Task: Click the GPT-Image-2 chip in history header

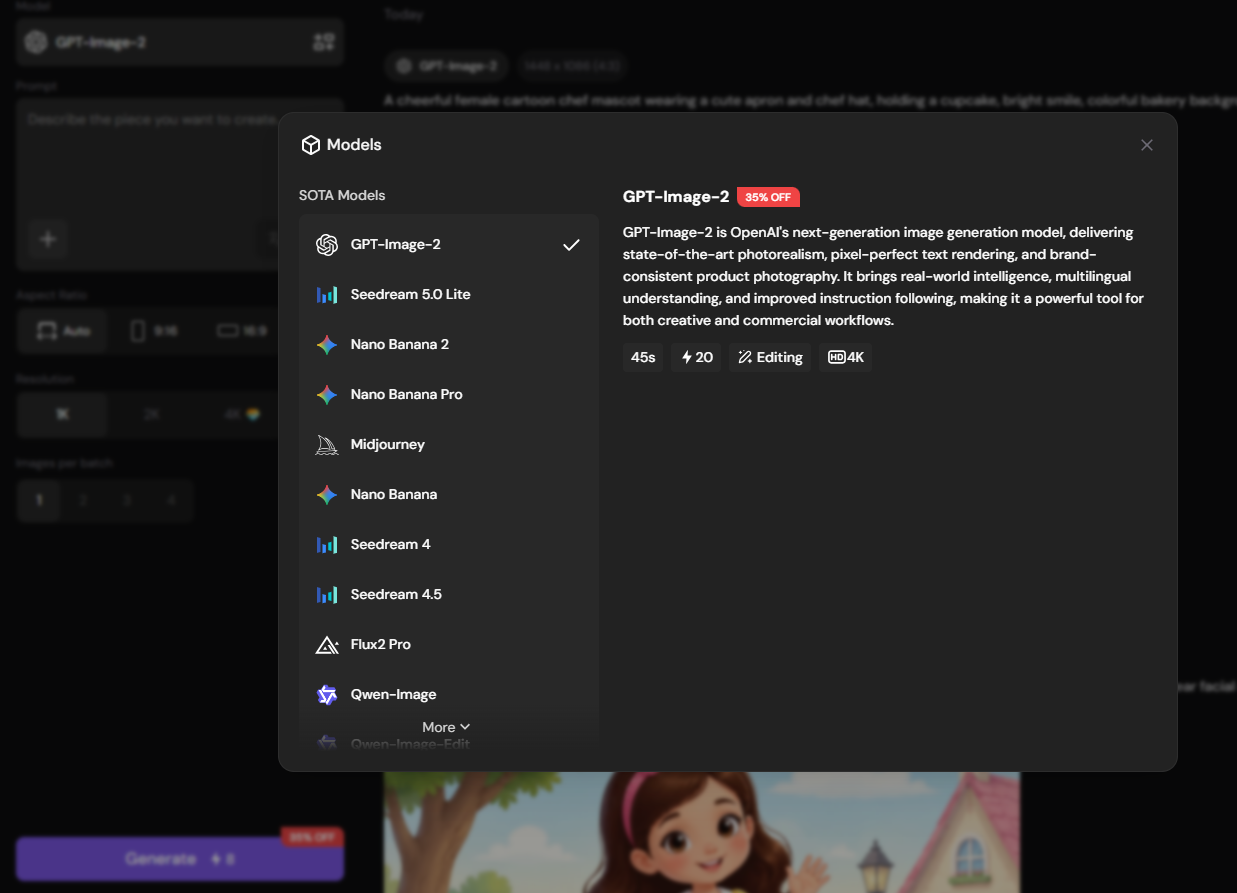Action: (x=447, y=66)
